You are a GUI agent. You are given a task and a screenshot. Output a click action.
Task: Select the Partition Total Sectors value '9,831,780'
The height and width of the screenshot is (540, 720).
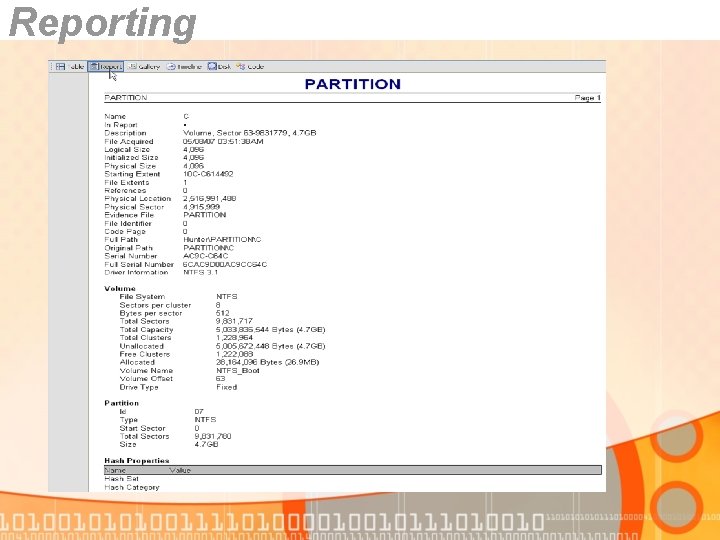[213, 436]
